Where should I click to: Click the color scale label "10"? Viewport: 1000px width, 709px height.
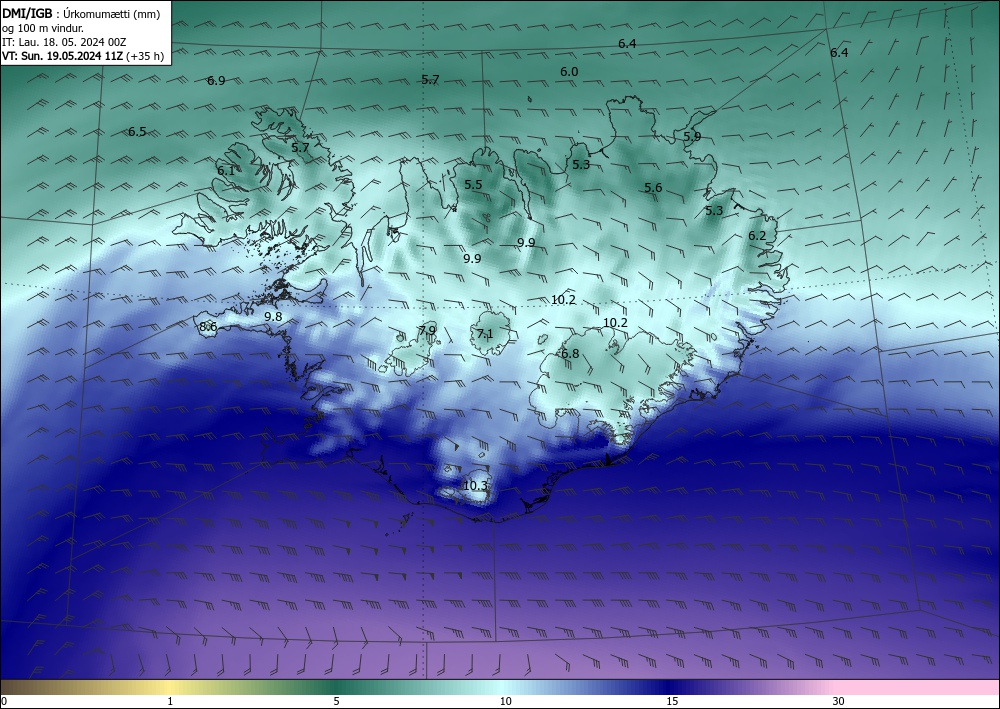[x=505, y=701]
